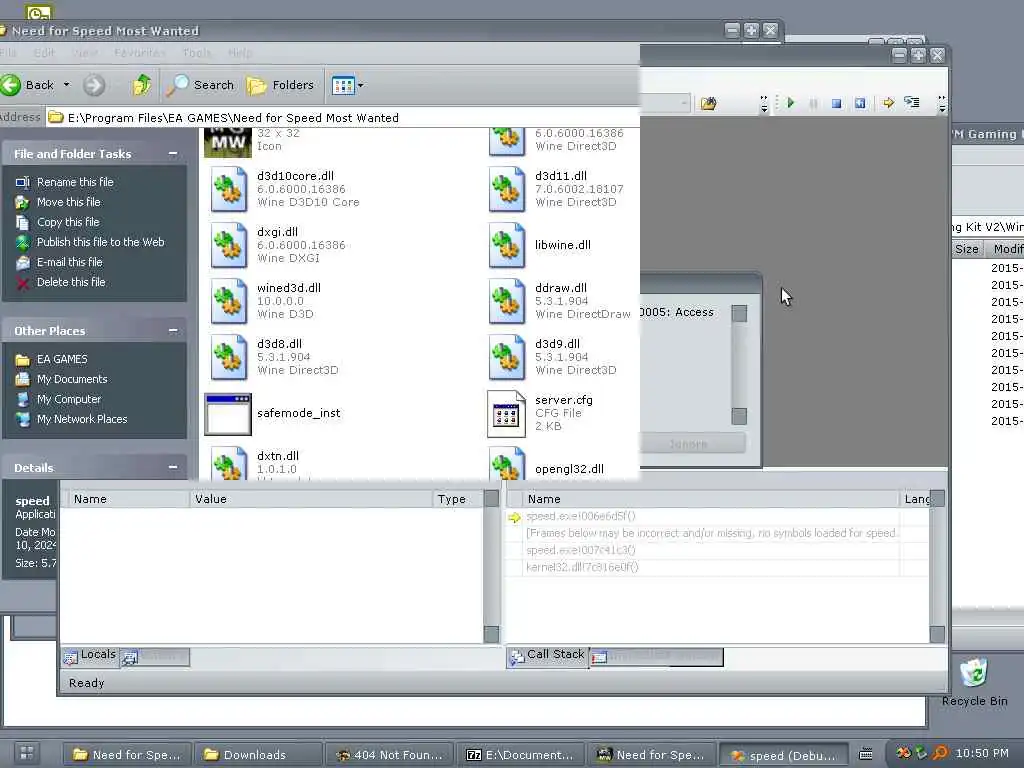The height and width of the screenshot is (768, 1024).
Task: Open Downloads from the taskbar
Action: click(x=257, y=754)
